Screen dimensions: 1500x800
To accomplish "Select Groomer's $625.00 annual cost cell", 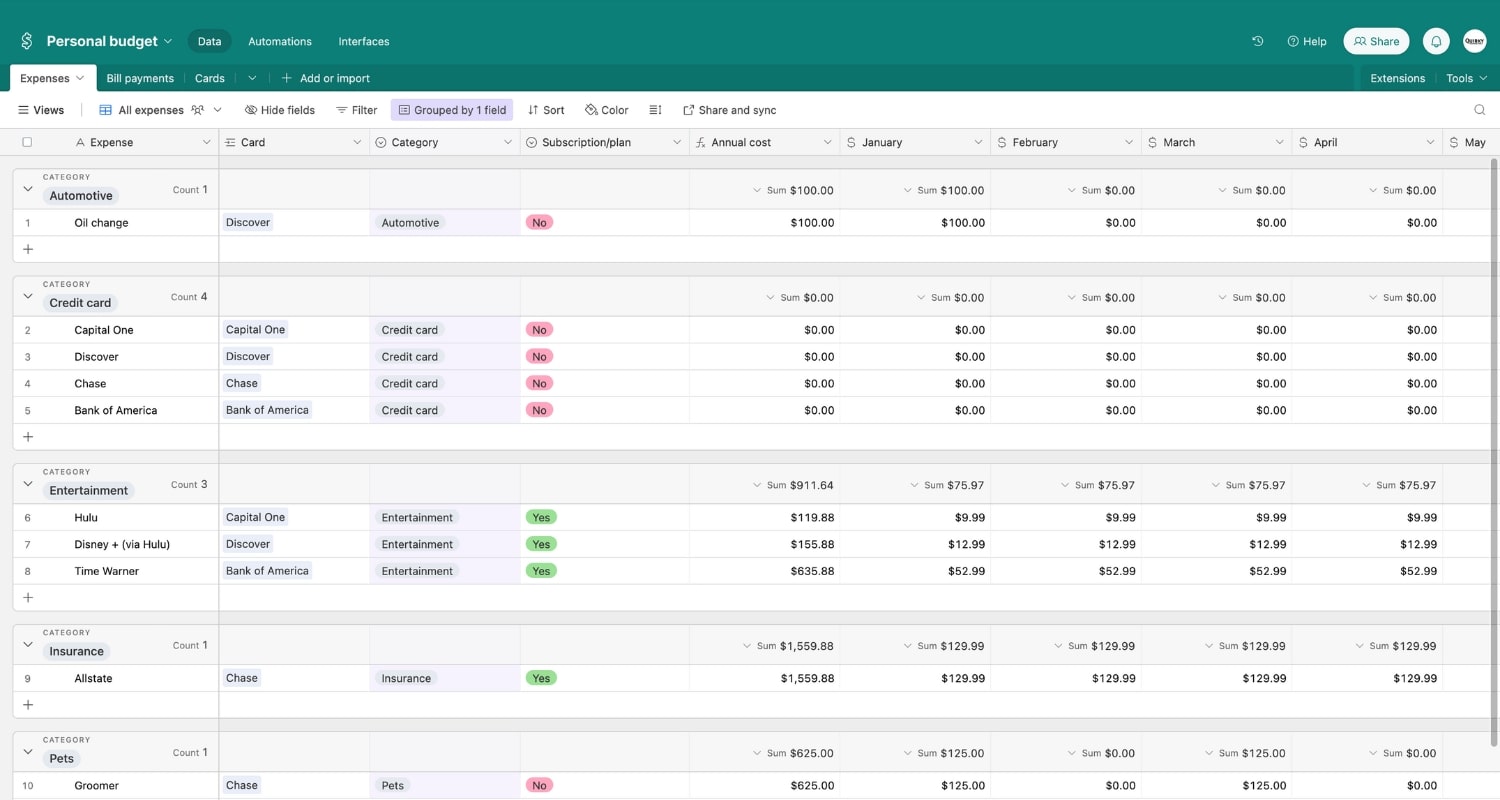I will (765, 785).
